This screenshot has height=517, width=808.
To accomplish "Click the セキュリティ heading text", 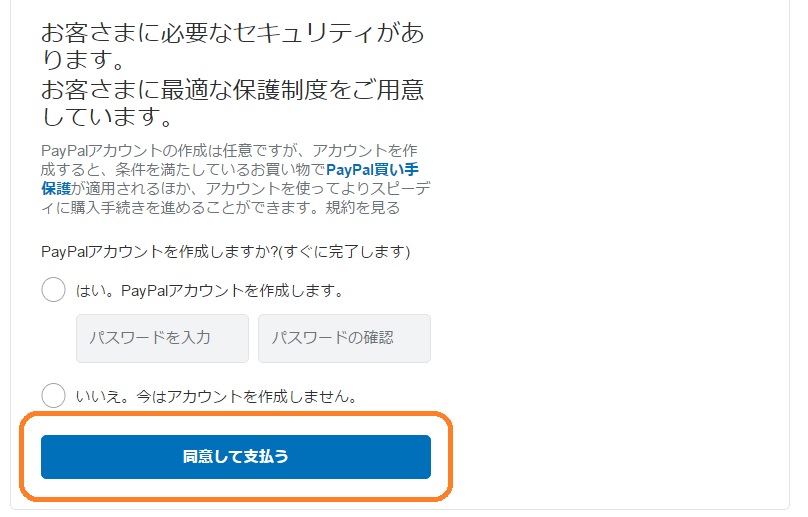I will (305, 33).
